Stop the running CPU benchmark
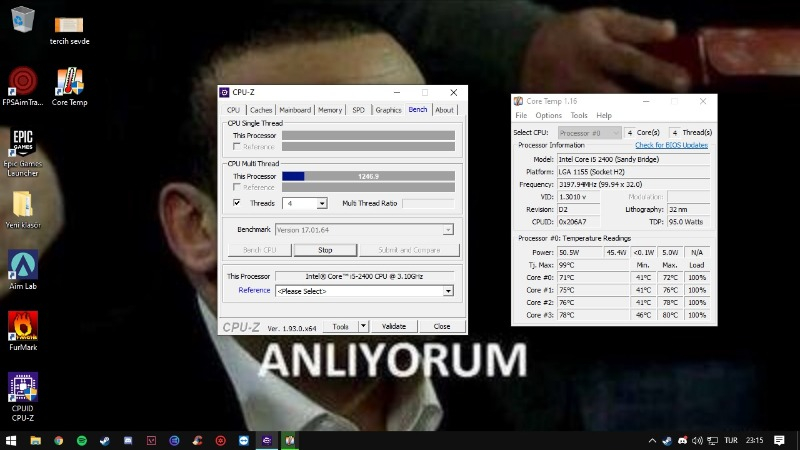The image size is (800, 450). click(x=325, y=250)
